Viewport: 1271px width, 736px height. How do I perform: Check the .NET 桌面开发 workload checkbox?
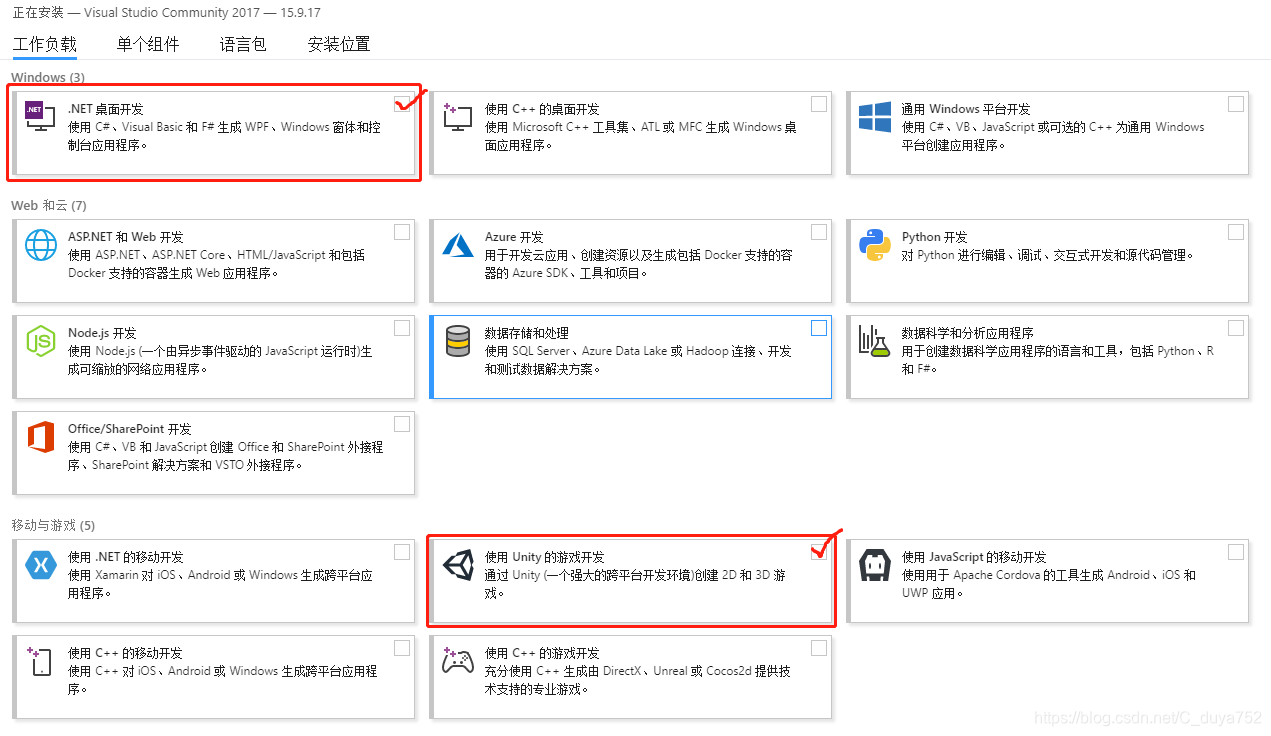402,104
